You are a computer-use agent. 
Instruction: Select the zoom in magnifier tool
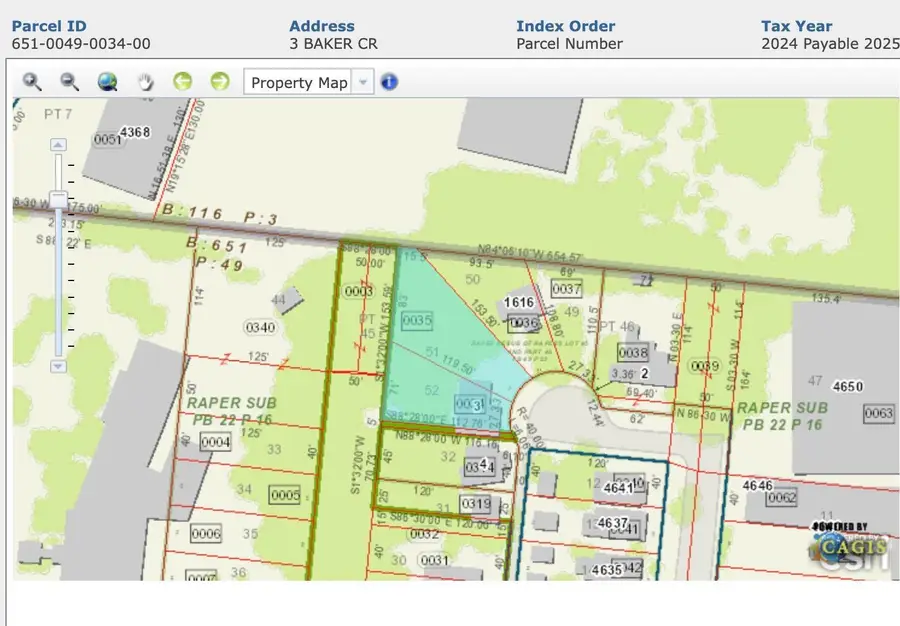click(x=33, y=82)
